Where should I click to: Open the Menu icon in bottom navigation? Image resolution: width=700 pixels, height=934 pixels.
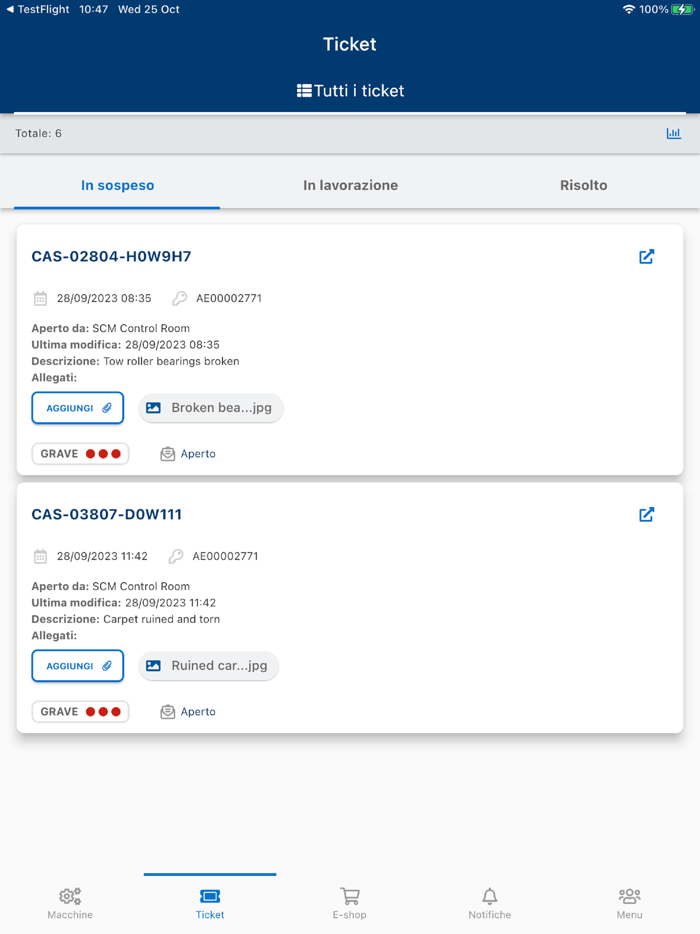pos(629,901)
